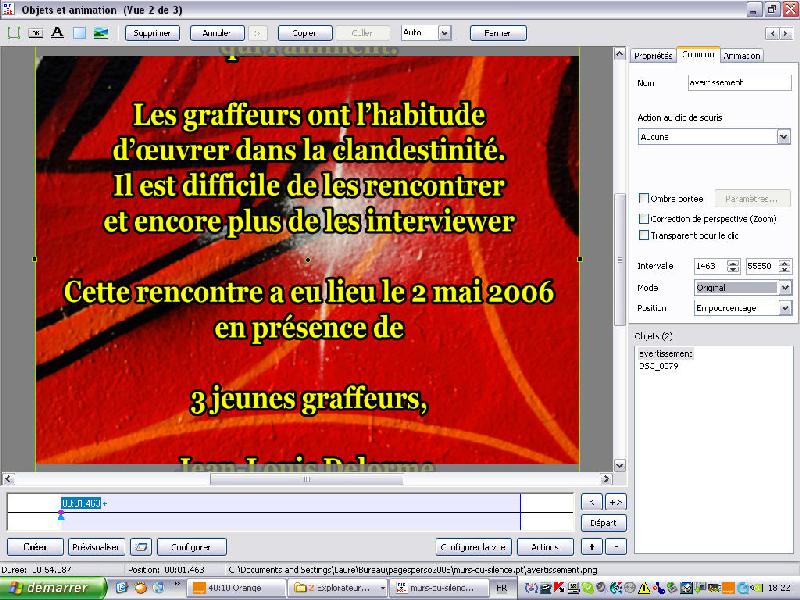Click the Configurer la vue button

click(473, 547)
